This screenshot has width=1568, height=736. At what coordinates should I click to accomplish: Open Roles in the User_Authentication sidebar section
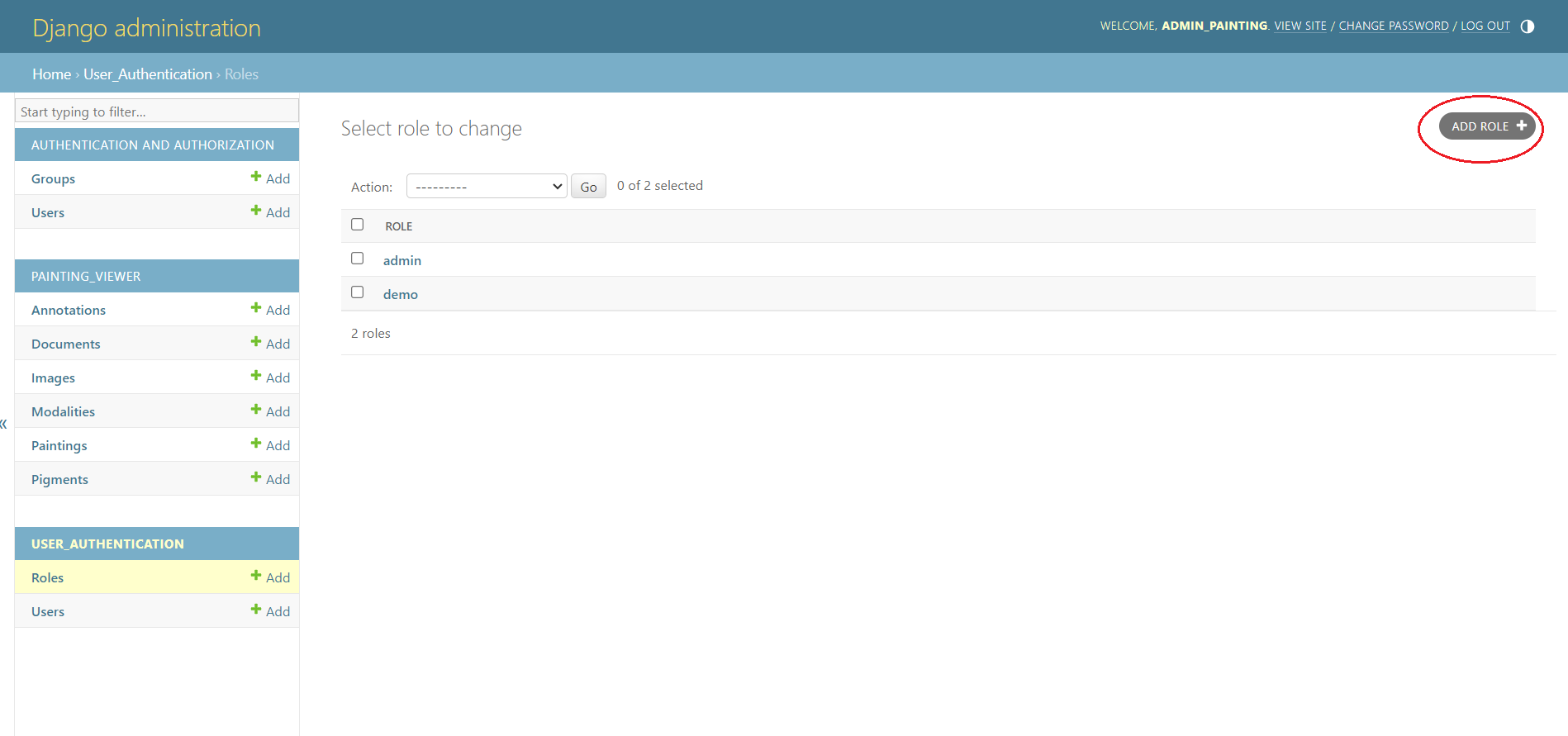click(x=48, y=577)
